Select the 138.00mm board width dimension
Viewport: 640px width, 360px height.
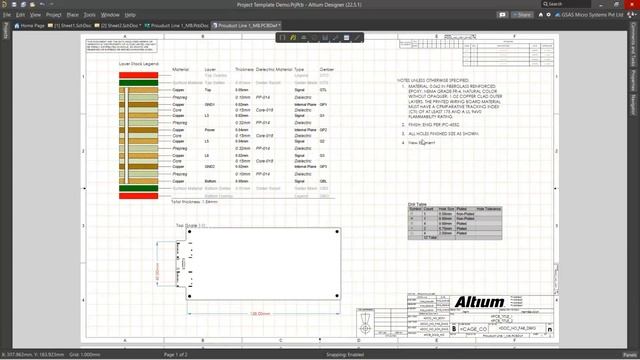point(260,313)
